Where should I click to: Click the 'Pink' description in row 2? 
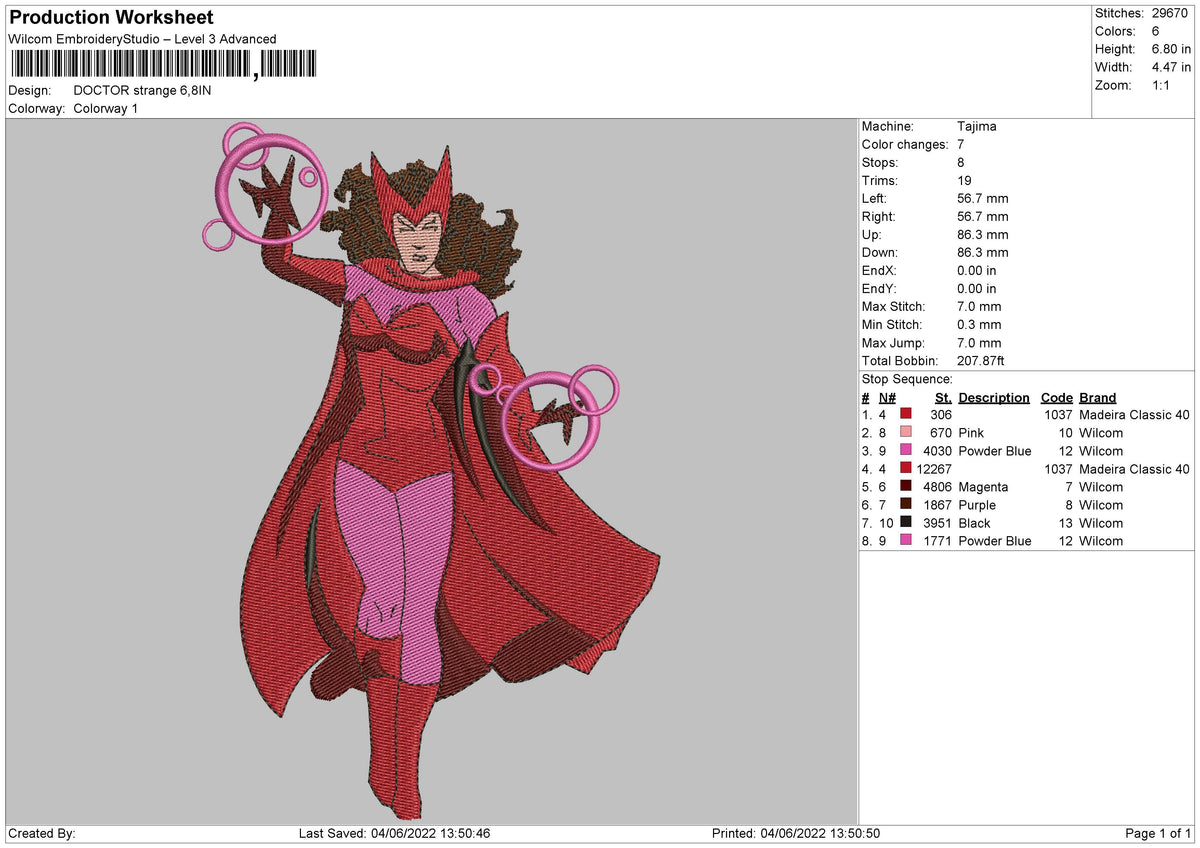pos(971,433)
